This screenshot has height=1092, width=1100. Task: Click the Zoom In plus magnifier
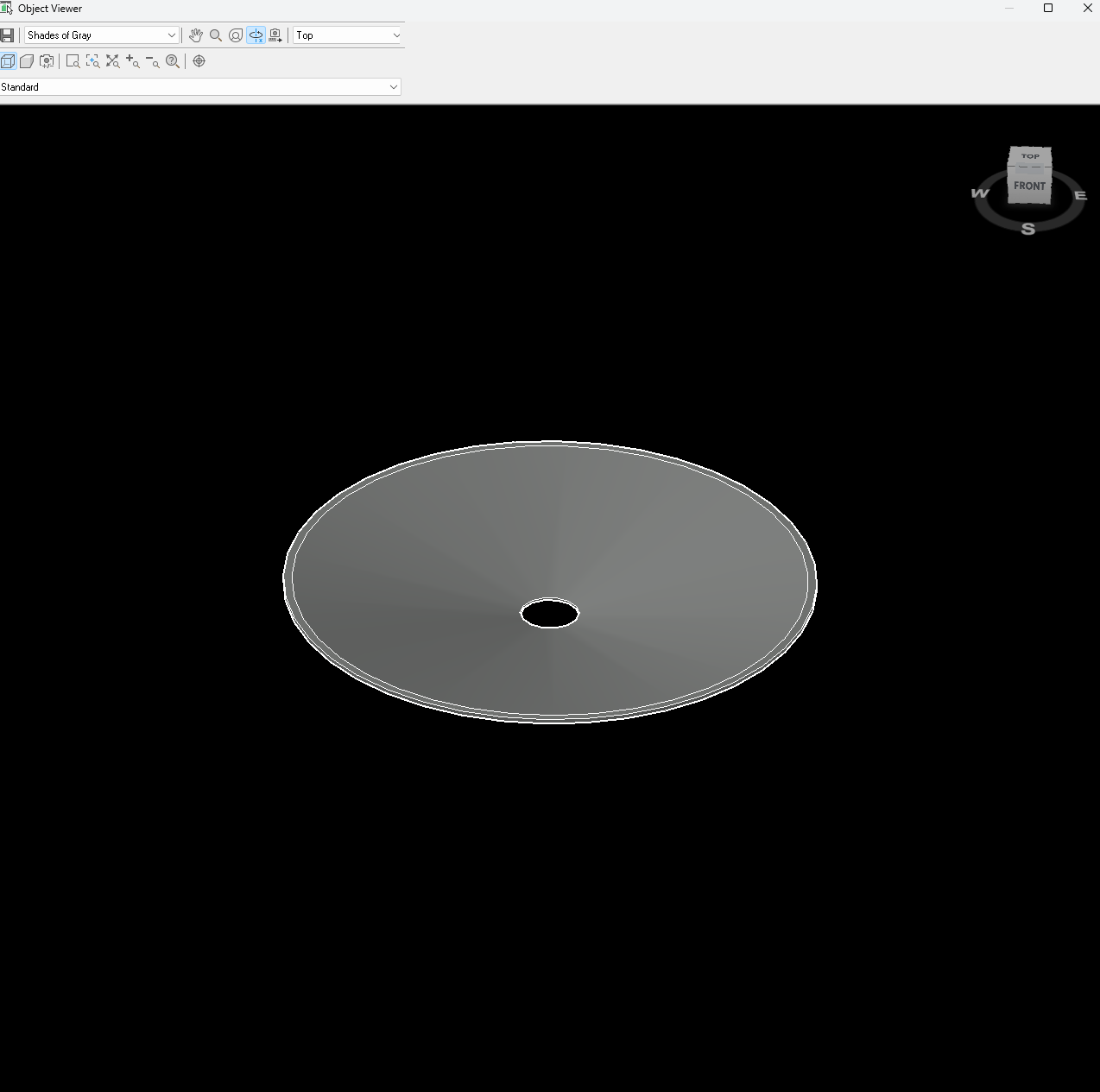point(133,61)
